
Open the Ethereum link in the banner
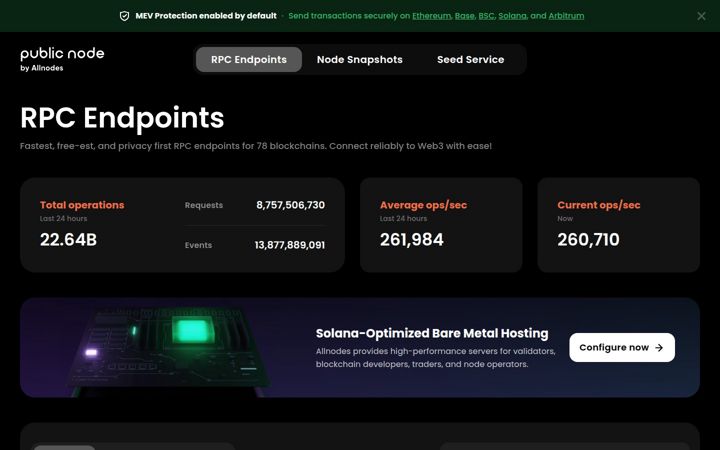click(431, 16)
